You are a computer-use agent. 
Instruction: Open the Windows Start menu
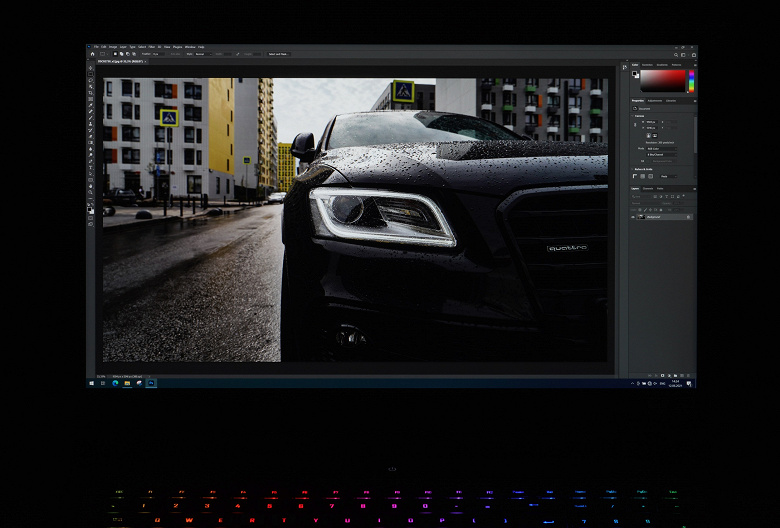[x=92, y=383]
